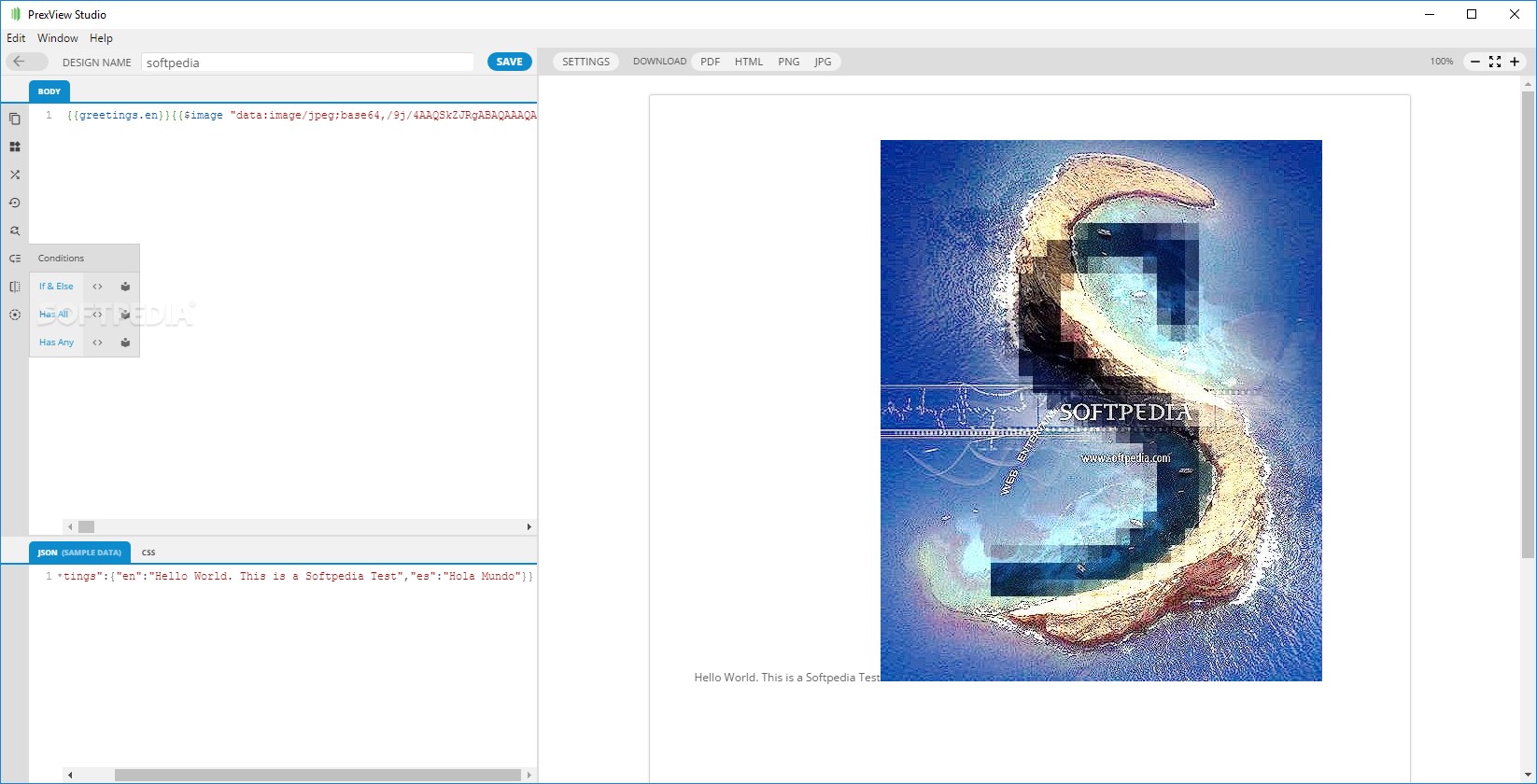Click the body editor horizontal scrollbar thumb
Viewport: 1537px width, 784px height.
(86, 526)
